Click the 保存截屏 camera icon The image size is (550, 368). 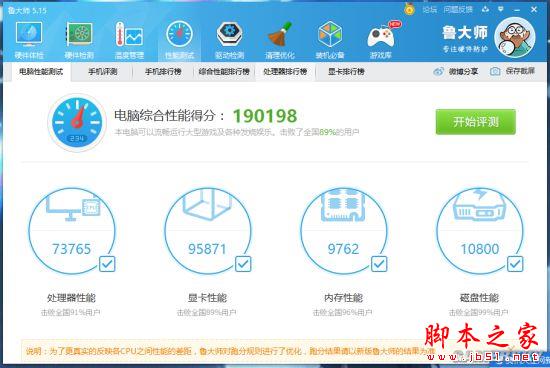[495, 72]
